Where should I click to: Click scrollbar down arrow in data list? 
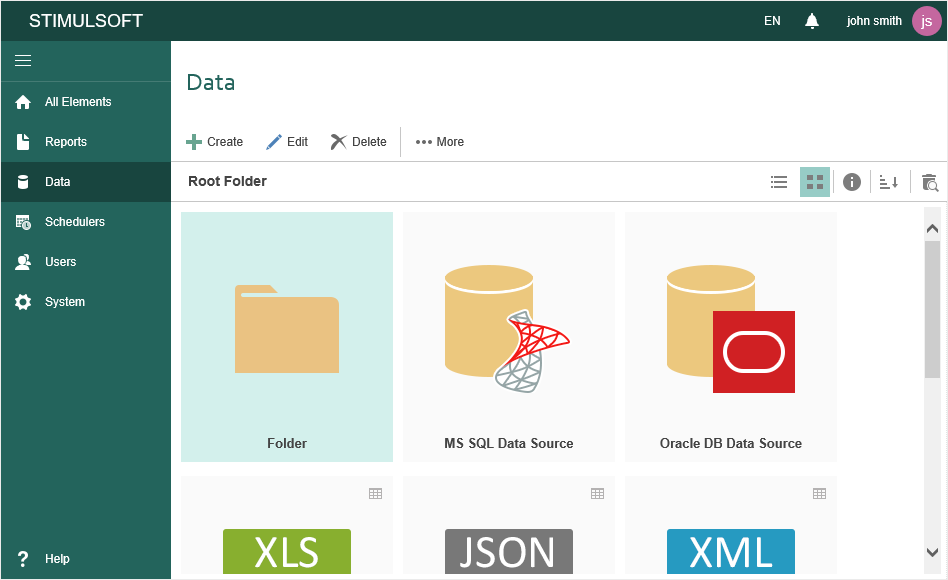tap(932, 552)
